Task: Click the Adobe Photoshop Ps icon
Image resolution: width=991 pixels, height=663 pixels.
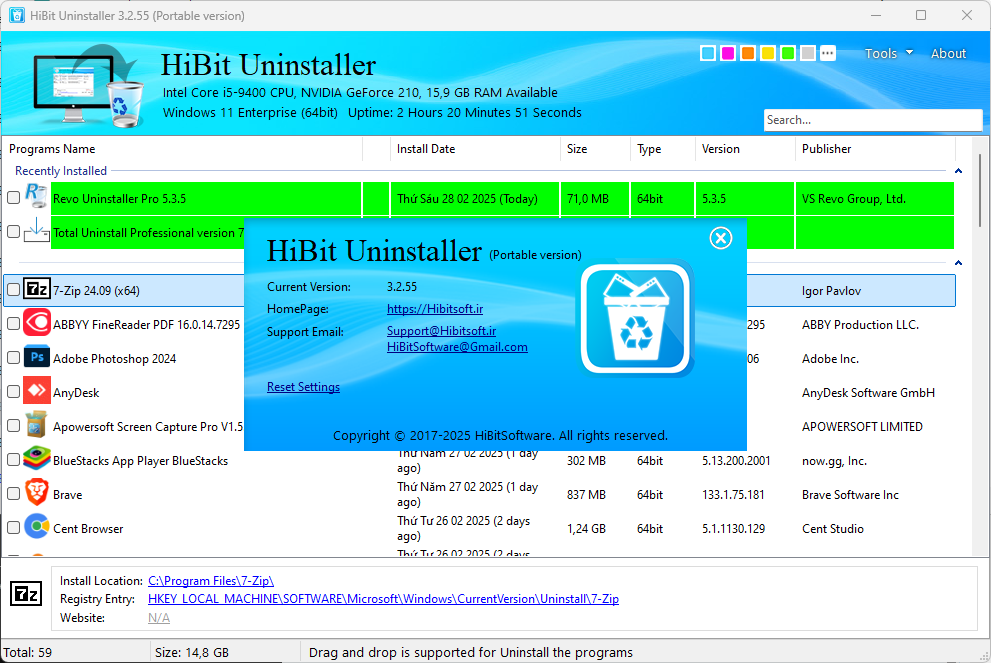Action: pyautogui.click(x=37, y=357)
